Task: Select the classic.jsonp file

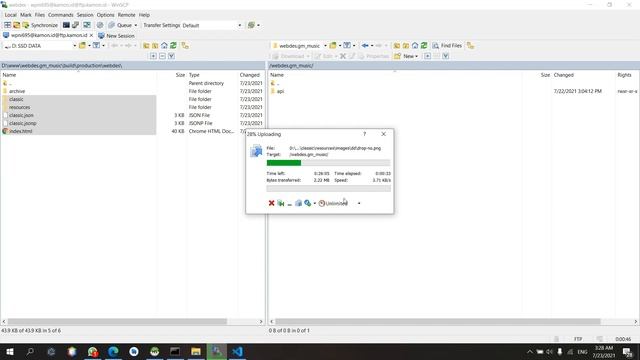Action: [22, 123]
